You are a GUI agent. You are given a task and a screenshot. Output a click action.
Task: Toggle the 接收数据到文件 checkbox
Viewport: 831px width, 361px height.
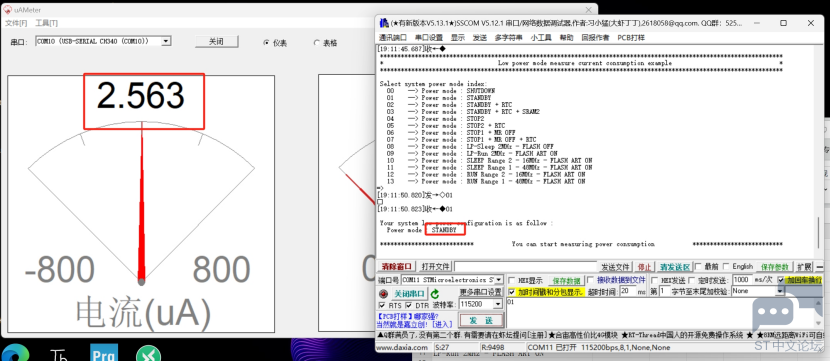[x=590, y=280]
